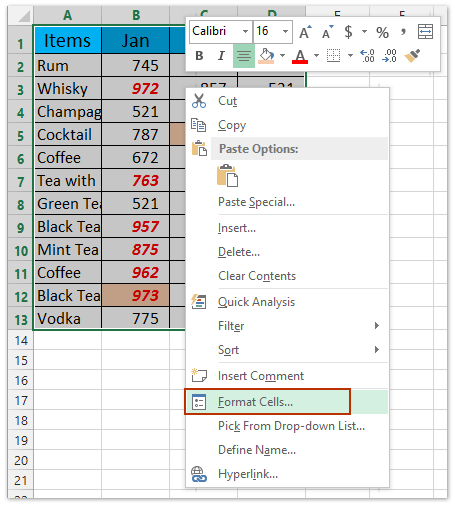Click the paste clipboard icon under Paste Options
Viewport: 455px width, 506px height.
(227, 176)
